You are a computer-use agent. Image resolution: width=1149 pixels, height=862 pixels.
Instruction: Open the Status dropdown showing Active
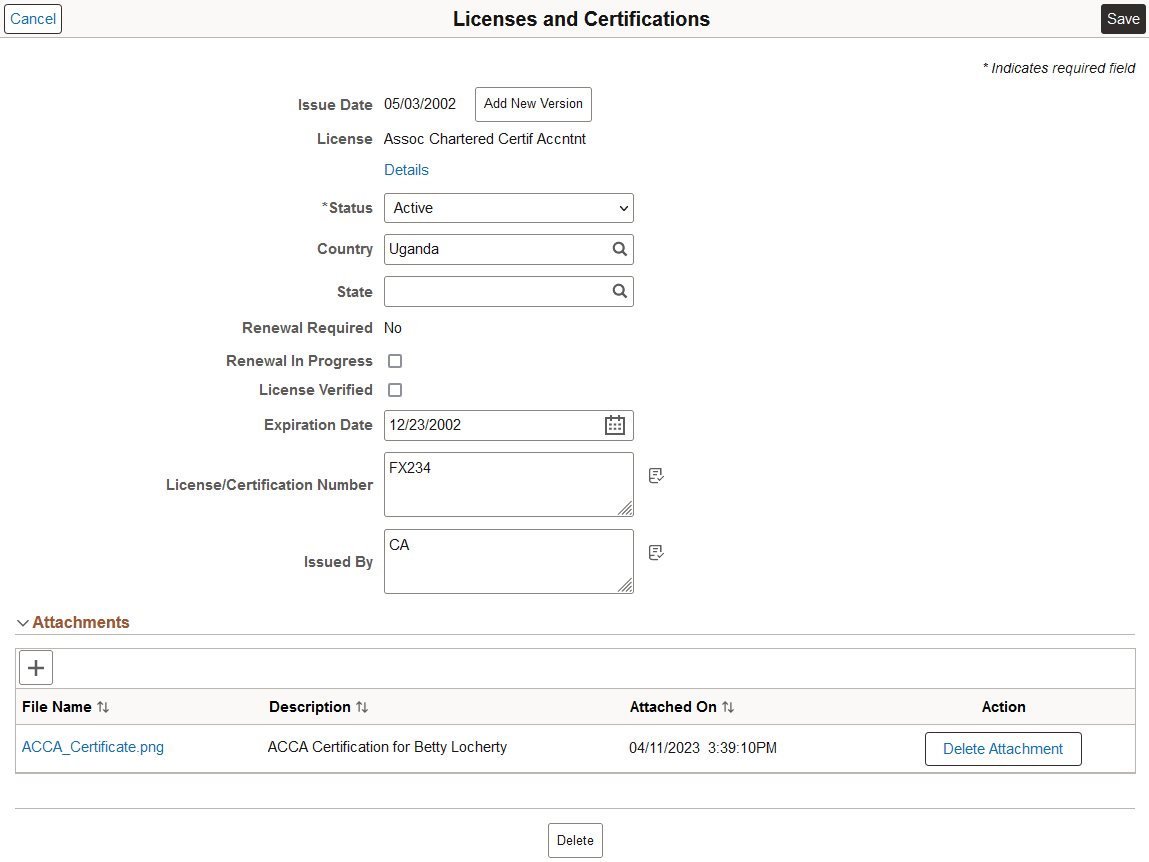pyautogui.click(x=509, y=208)
